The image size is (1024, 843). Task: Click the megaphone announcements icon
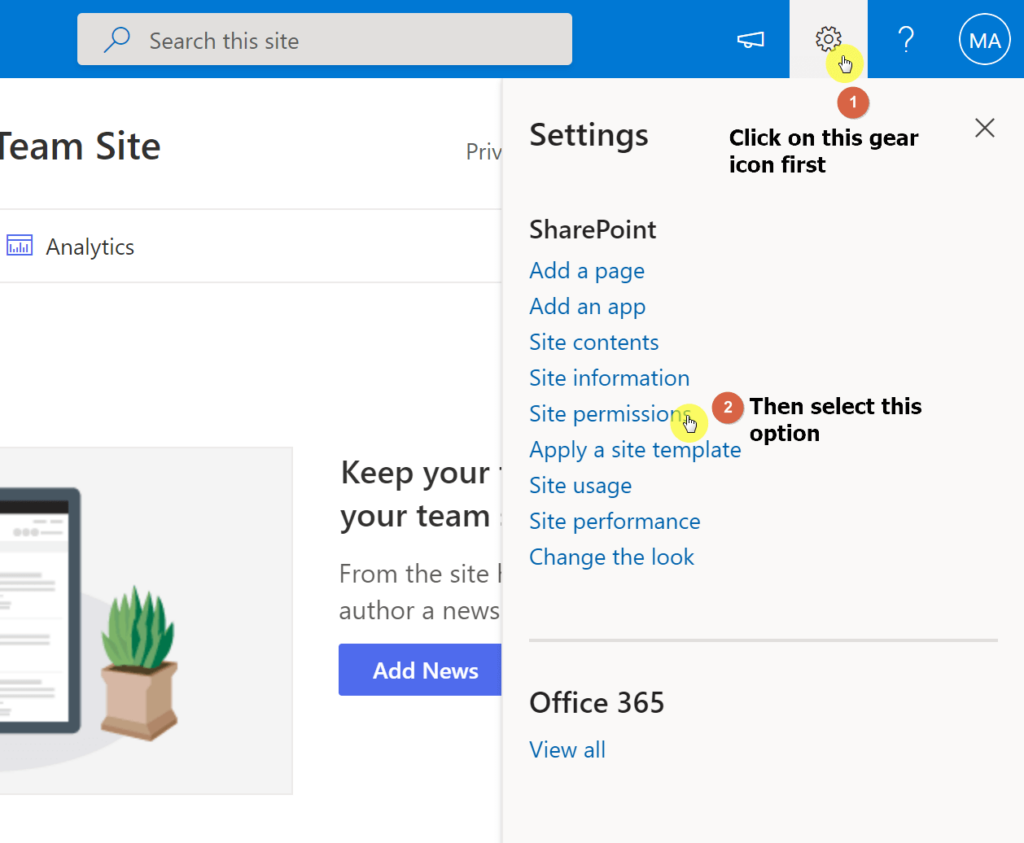pyautogui.click(x=750, y=40)
